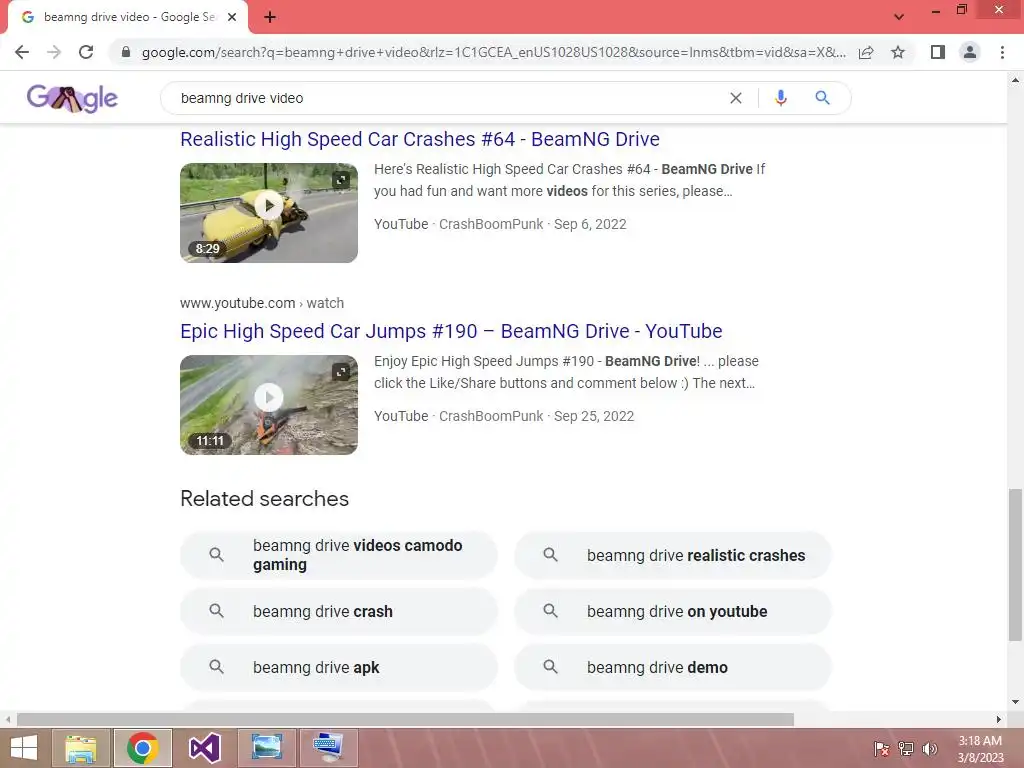Open the Windows Start button
This screenshot has height=768, width=1024.
pyautogui.click(x=24, y=748)
